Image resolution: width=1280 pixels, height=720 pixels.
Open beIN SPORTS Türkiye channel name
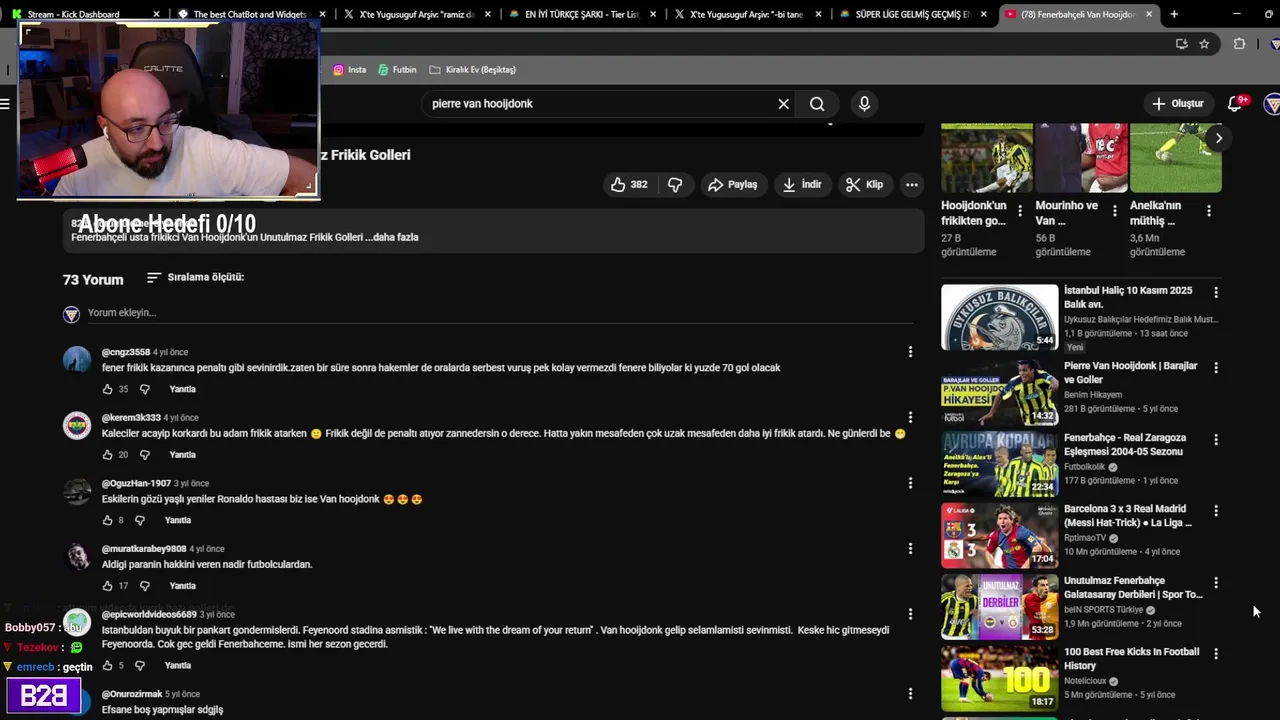click(1103, 610)
